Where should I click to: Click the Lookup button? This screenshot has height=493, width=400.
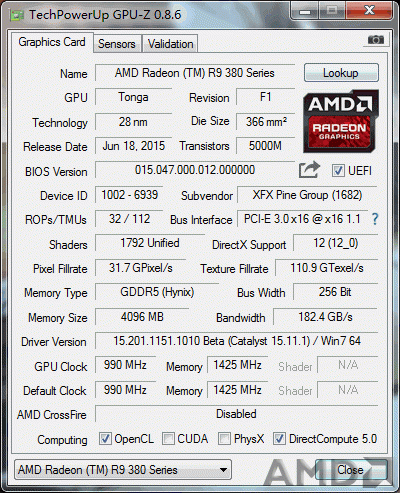tap(341, 73)
